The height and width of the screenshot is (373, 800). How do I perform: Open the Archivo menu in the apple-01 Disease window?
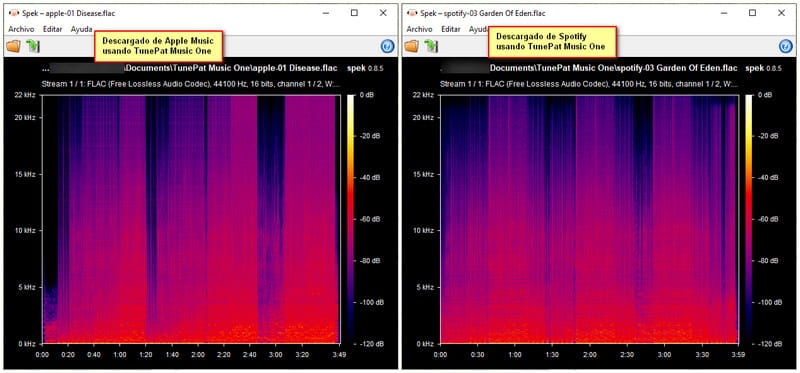click(x=21, y=29)
